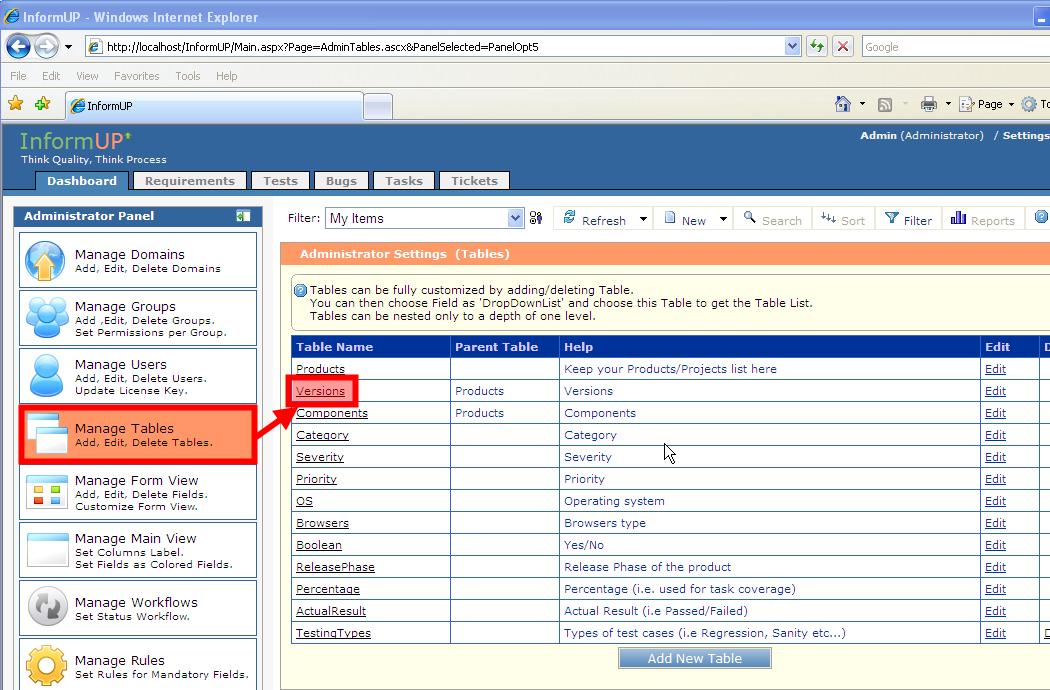This screenshot has height=690, width=1050.
Task: Click the Add New Table button
Action: pyautogui.click(x=695, y=658)
